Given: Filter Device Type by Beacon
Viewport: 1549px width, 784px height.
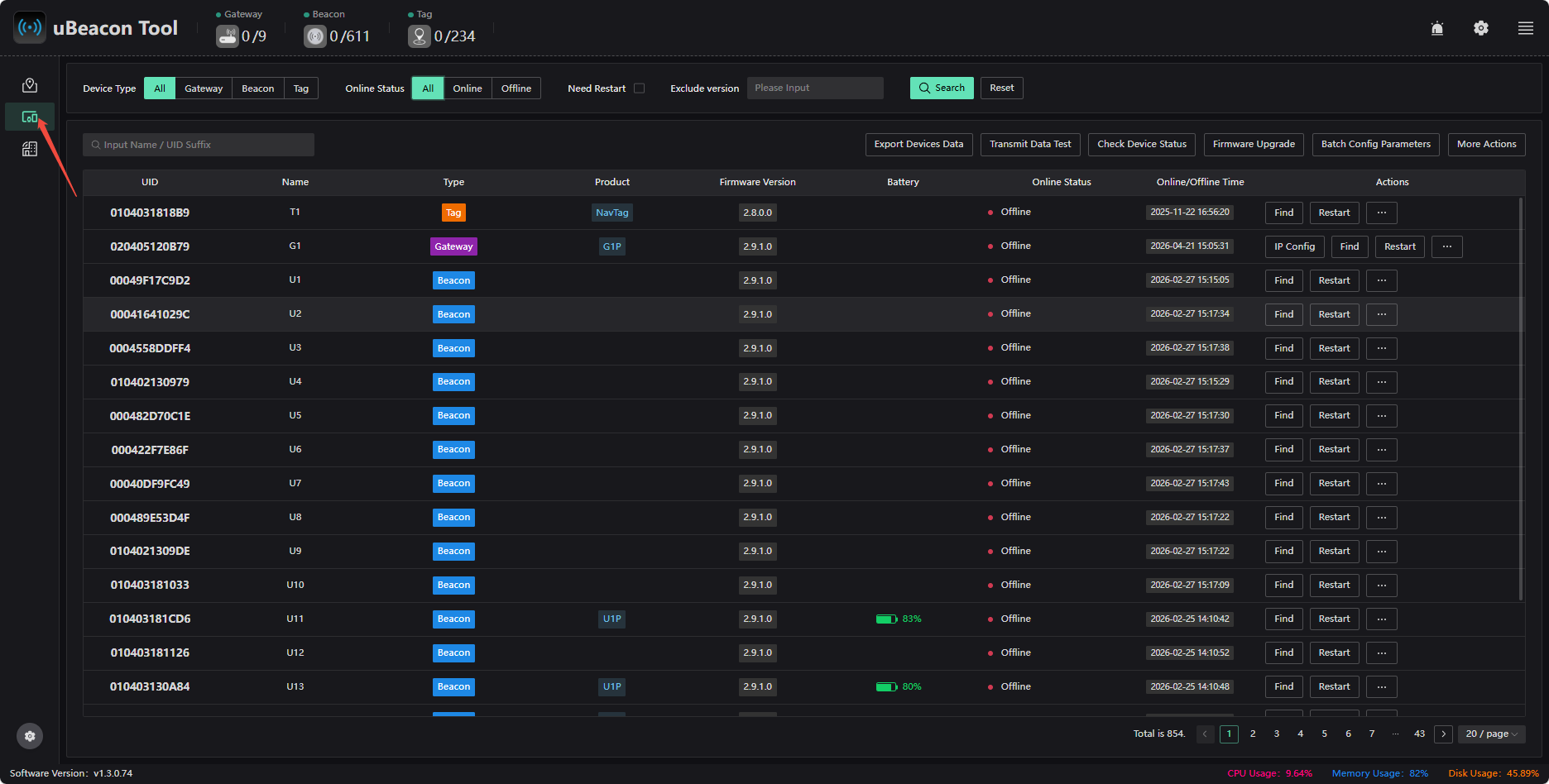Looking at the screenshot, I should tap(258, 88).
